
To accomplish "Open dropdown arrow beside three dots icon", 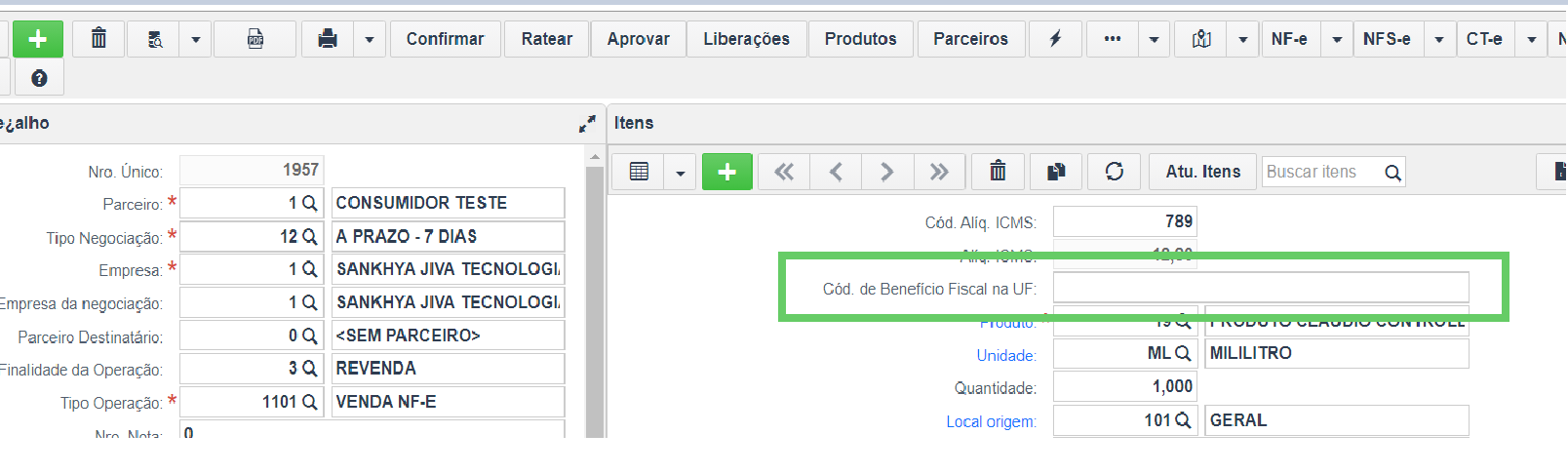I will pyautogui.click(x=1155, y=39).
